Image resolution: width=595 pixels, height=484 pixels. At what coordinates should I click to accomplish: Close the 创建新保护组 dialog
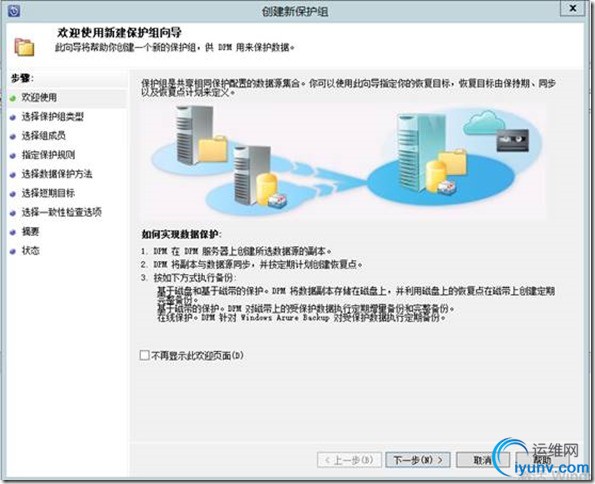(x=573, y=8)
